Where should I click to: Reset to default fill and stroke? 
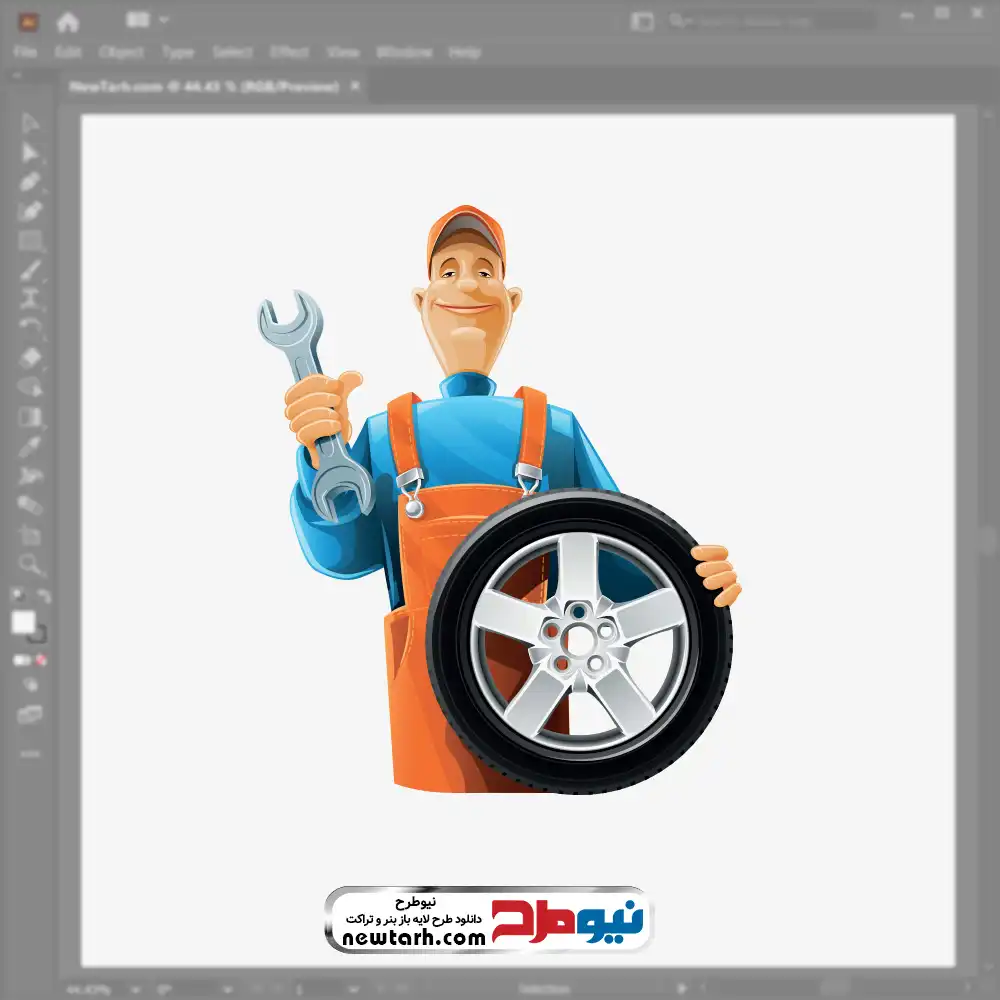16,596
